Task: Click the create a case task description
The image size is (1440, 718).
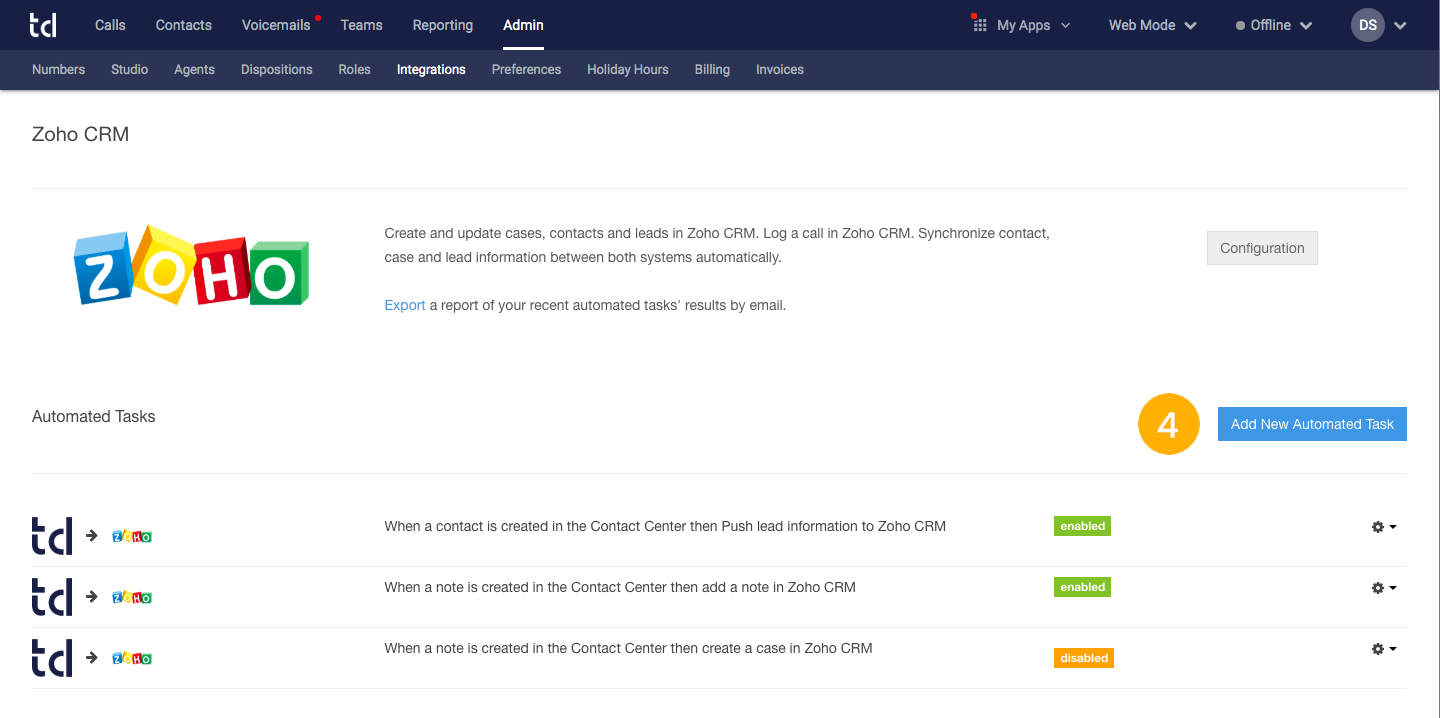Action: coord(628,648)
